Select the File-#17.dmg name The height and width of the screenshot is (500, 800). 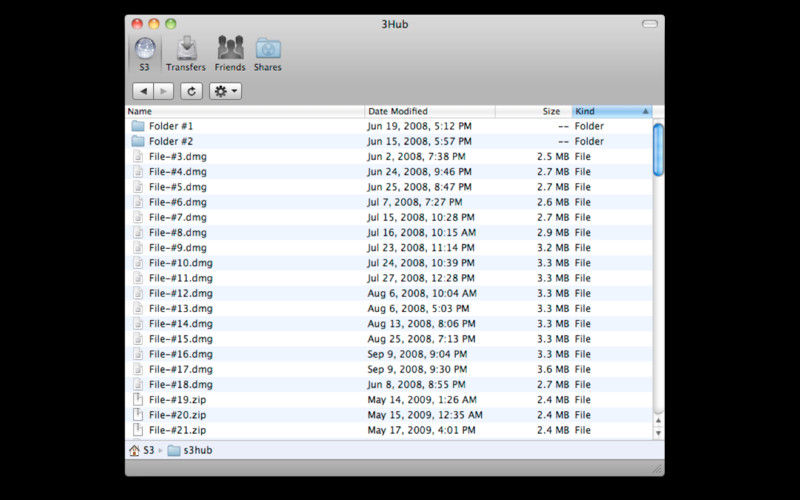[x=181, y=369]
